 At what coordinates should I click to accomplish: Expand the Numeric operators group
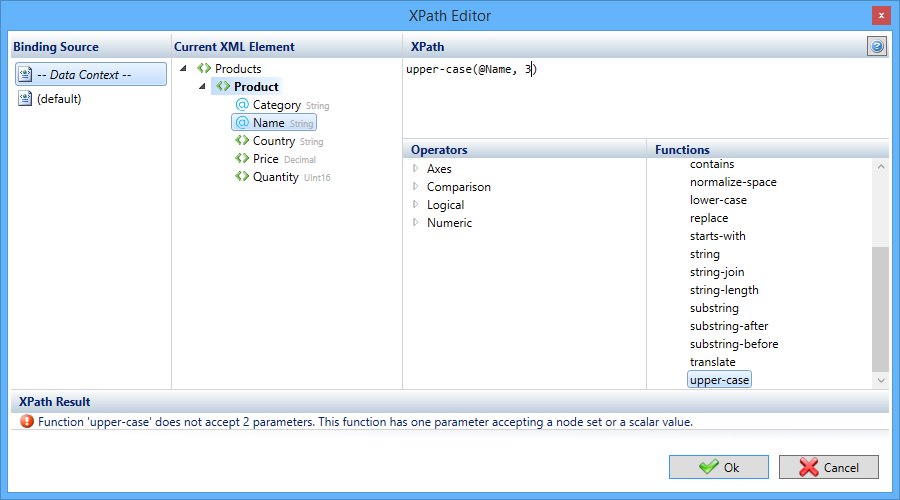click(x=416, y=223)
